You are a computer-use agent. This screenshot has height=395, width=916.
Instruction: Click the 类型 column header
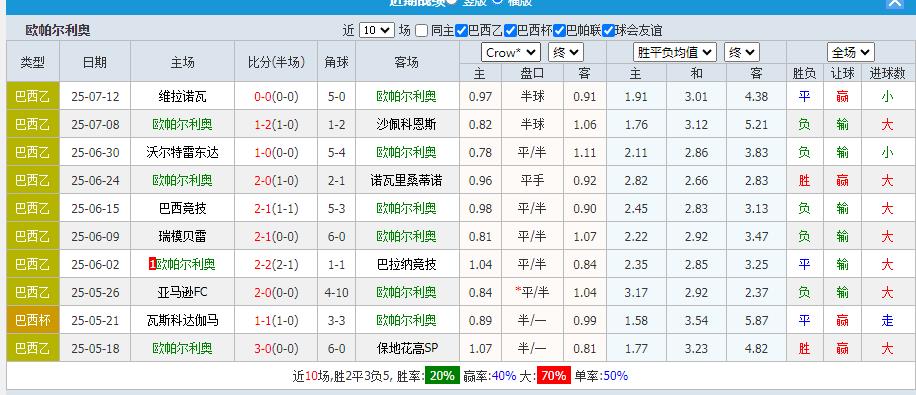[33, 62]
